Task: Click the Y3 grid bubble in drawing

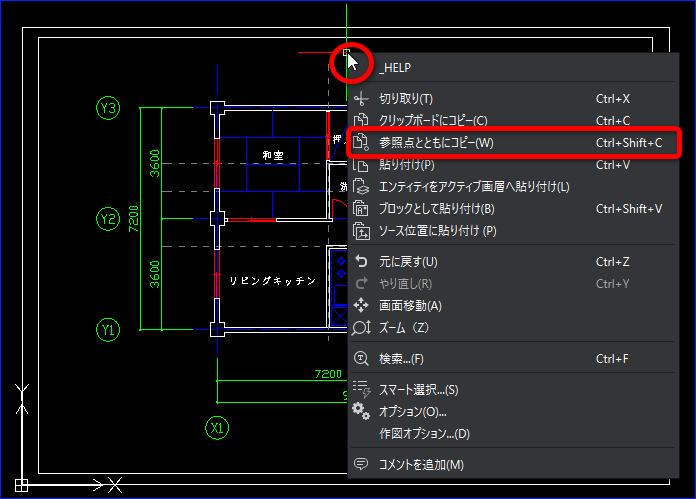Action: coord(108,108)
